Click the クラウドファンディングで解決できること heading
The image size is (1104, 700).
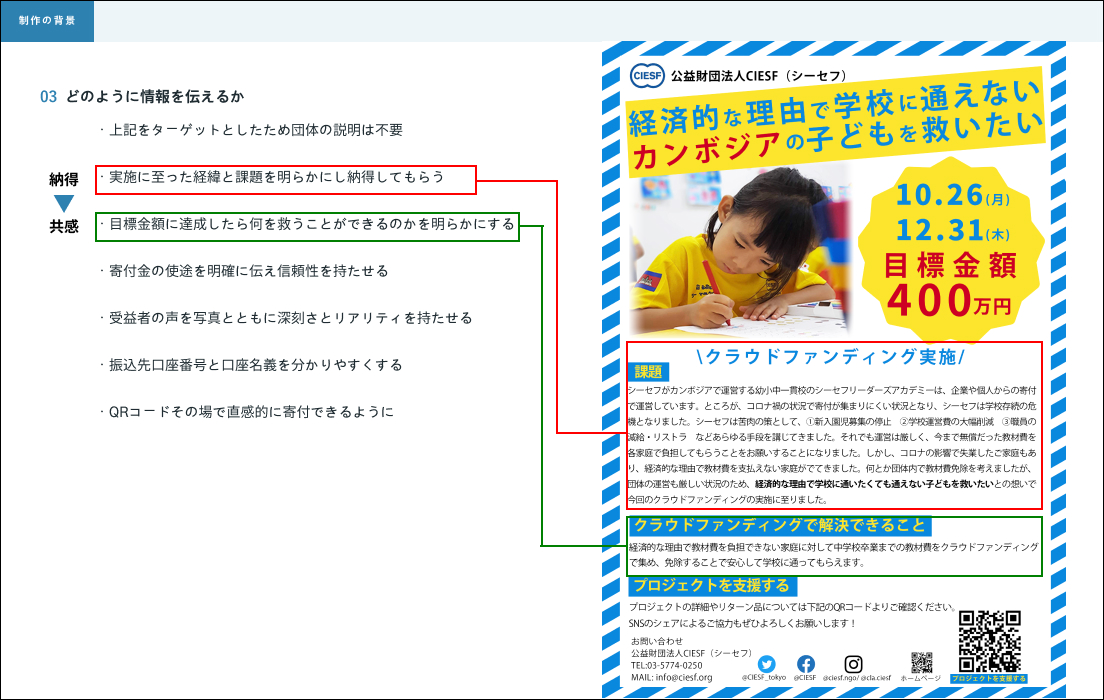(780, 525)
